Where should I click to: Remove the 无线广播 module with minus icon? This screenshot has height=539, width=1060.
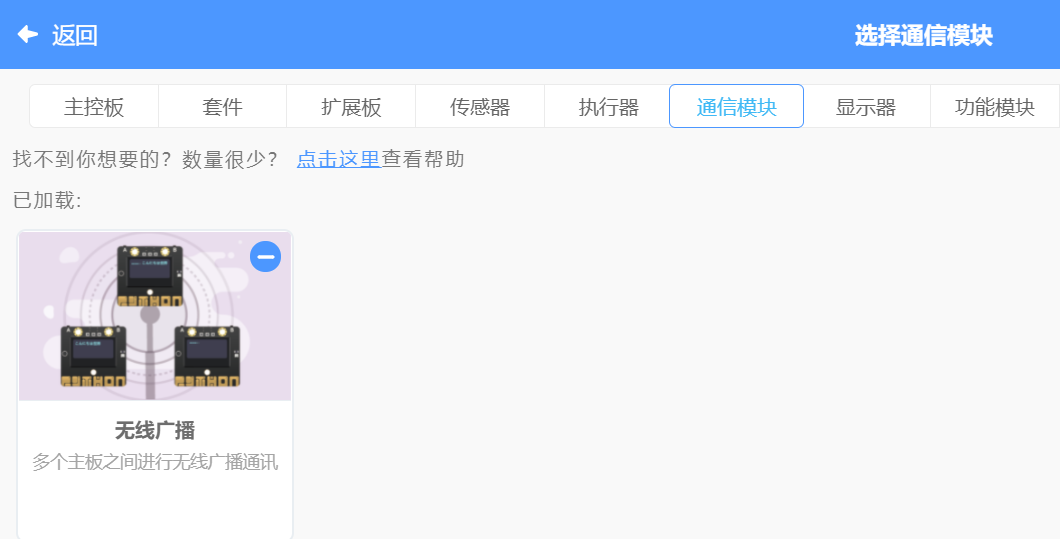point(266,257)
